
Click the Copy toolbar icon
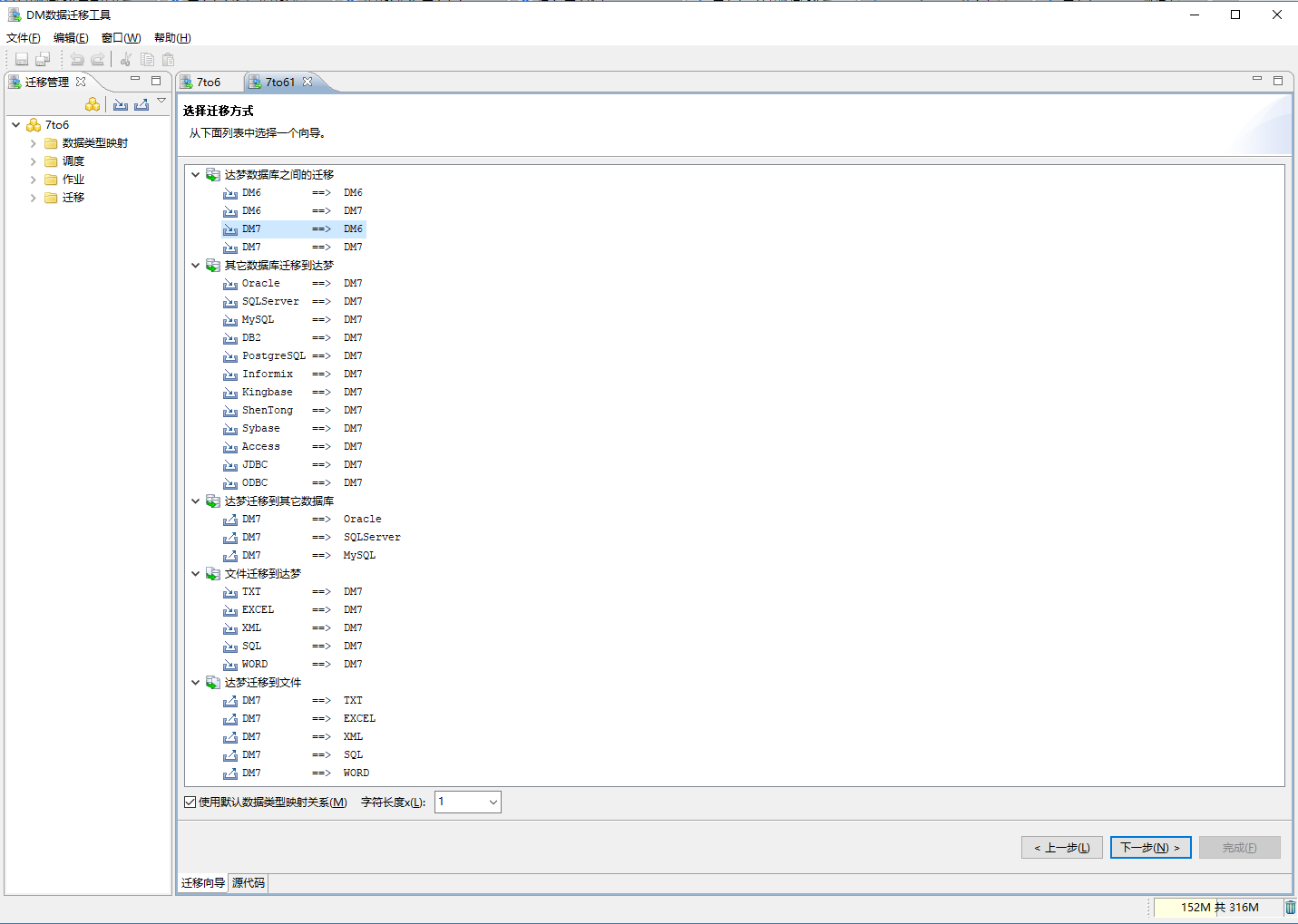147,60
